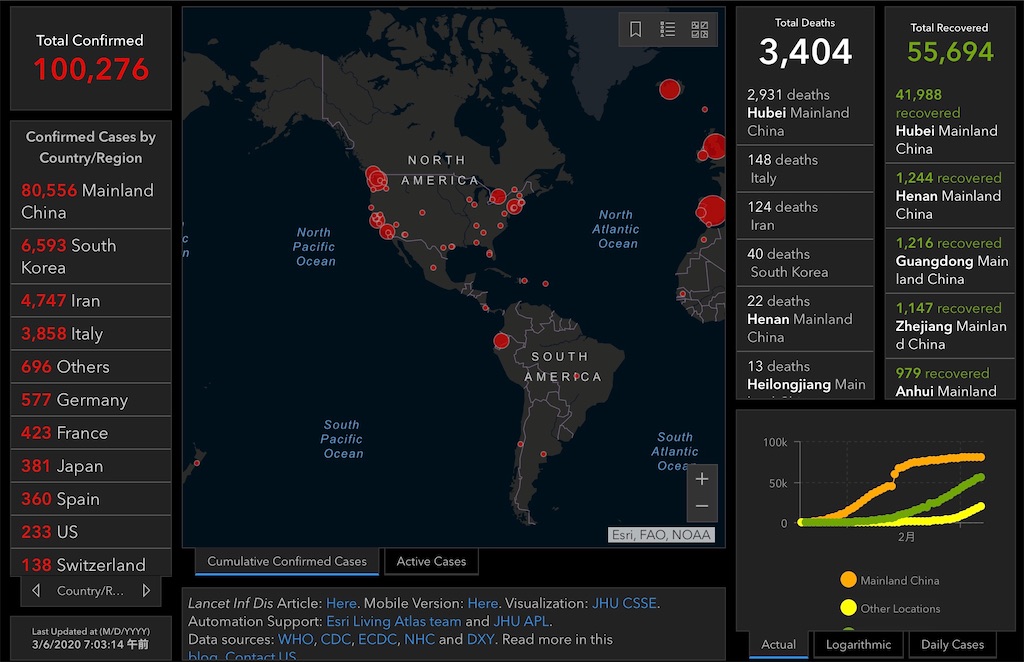Switch to the Daily Cases chart tab
Viewport: 1024px width, 662px height.
click(x=952, y=644)
